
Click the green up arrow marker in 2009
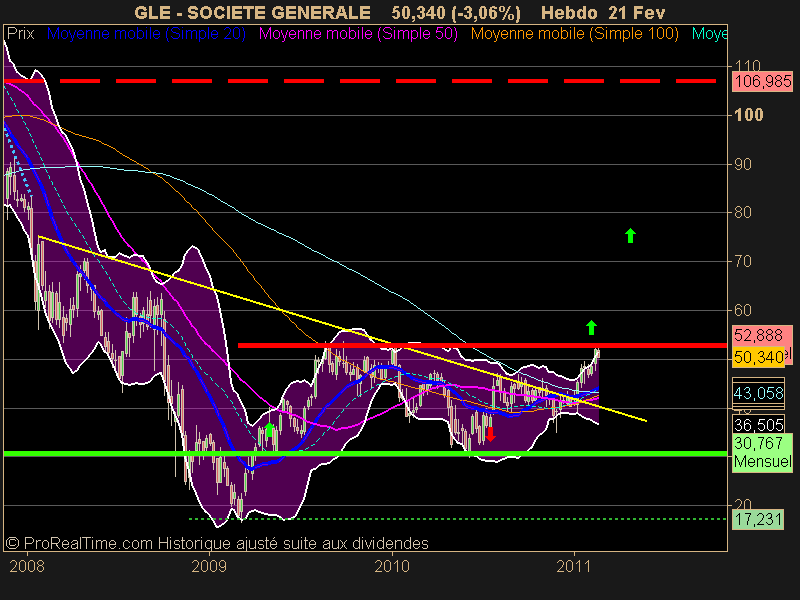(x=269, y=430)
